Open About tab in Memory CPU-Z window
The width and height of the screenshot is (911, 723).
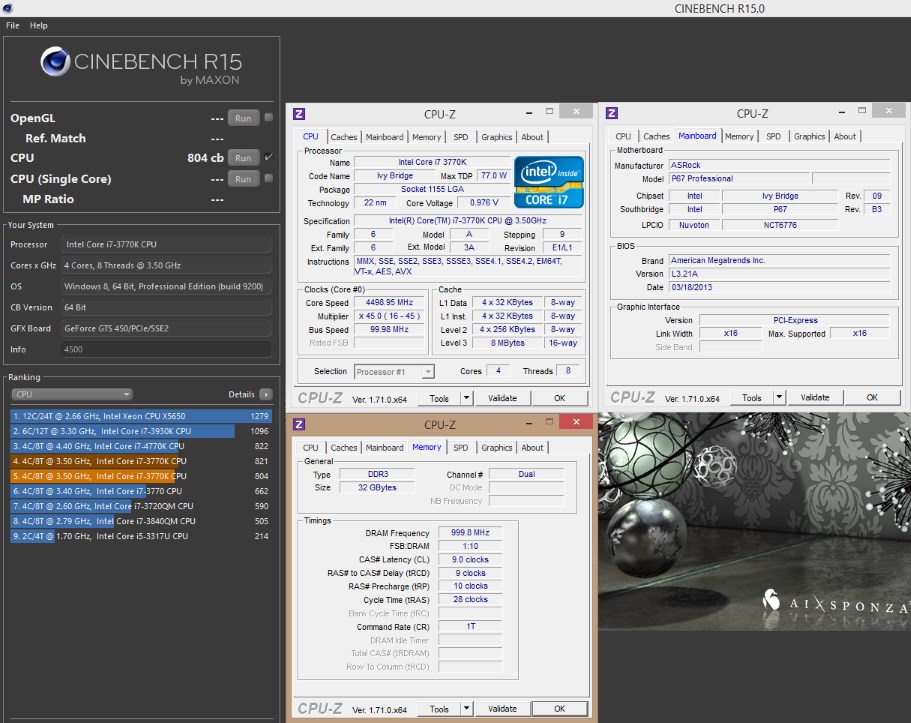pyautogui.click(x=532, y=448)
